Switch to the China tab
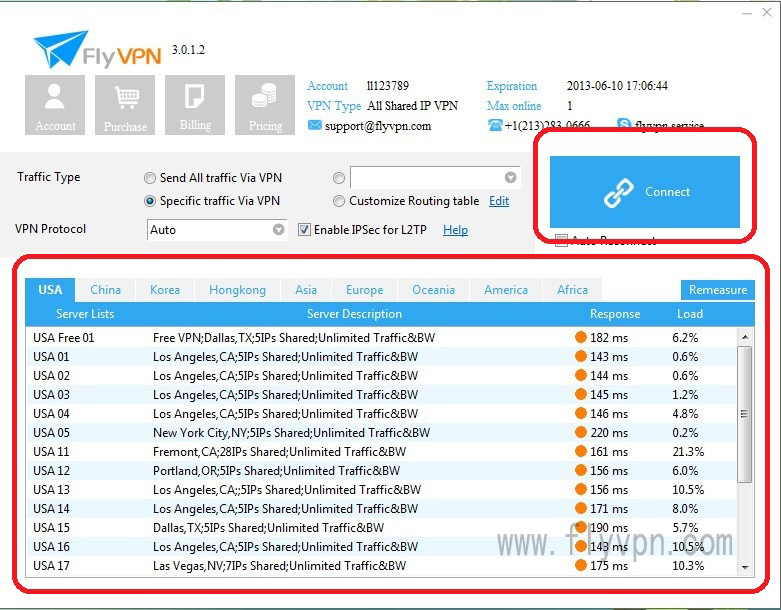Image resolution: width=781 pixels, height=610 pixels. 105,290
